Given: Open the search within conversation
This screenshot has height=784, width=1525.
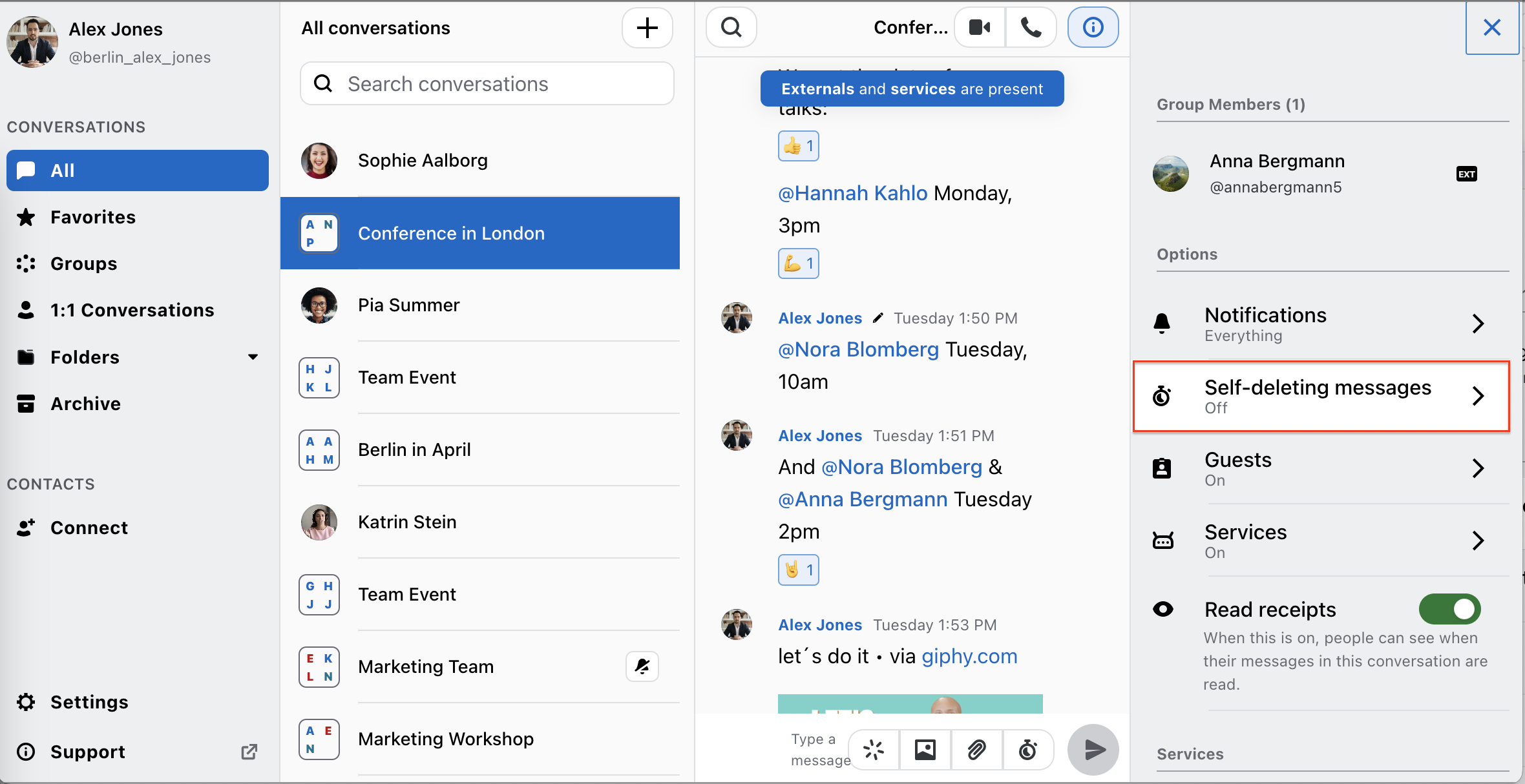Looking at the screenshot, I should (x=731, y=27).
